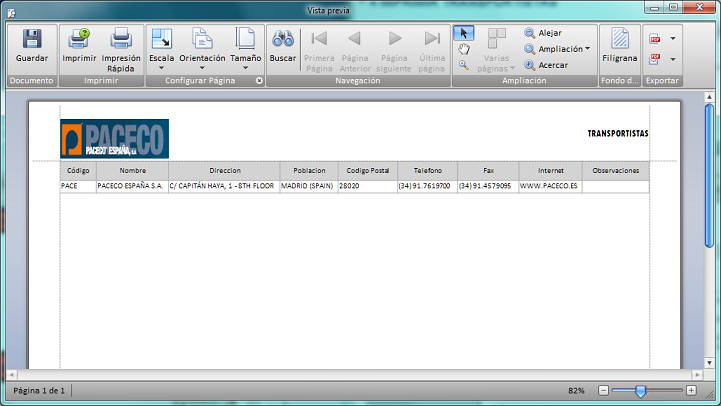
Task: Go to Primera Página
Action: pos(319,49)
